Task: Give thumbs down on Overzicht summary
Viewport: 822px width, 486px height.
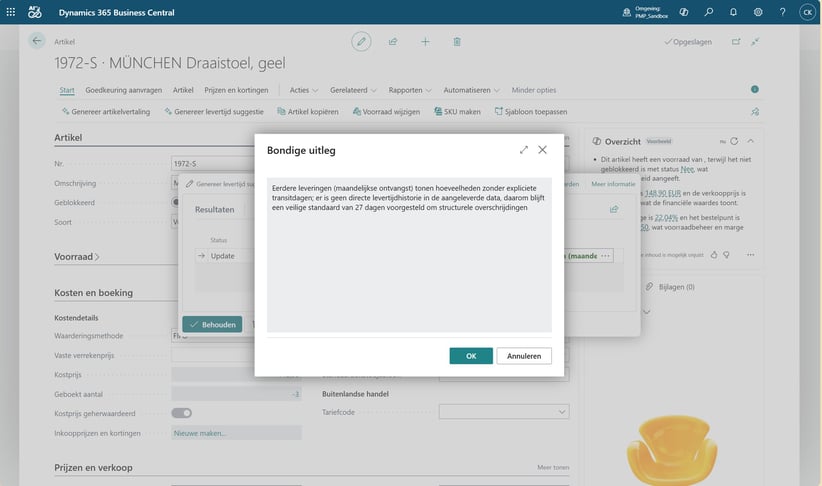Action: (x=727, y=255)
